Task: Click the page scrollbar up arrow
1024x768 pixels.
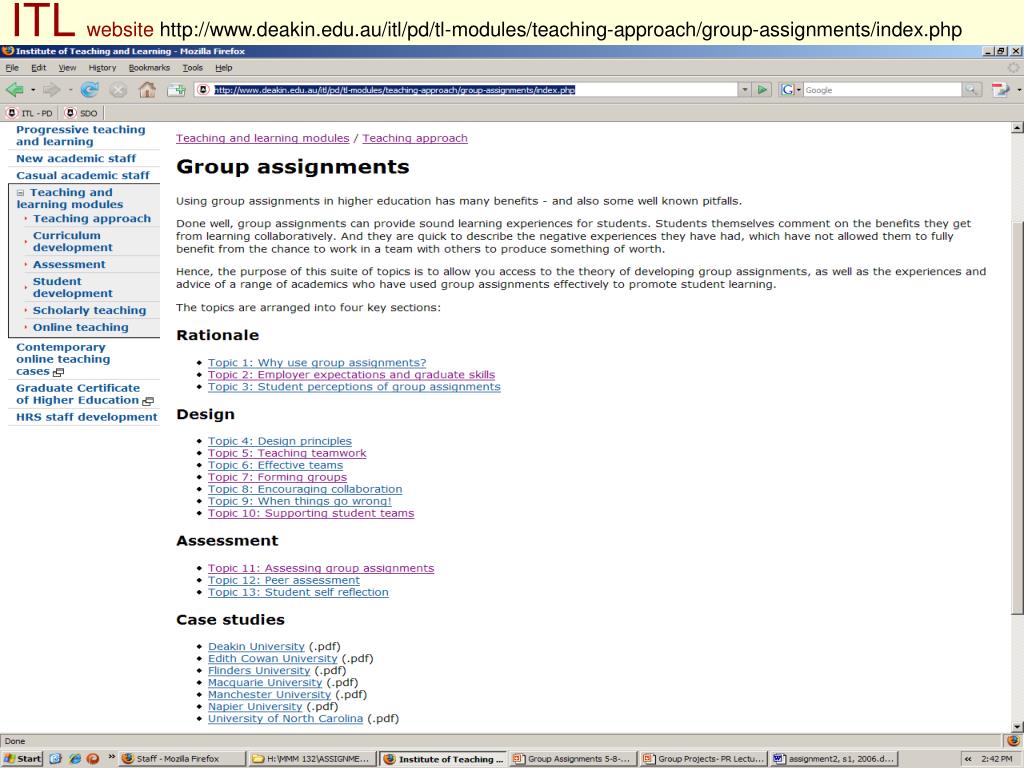Action: click(x=1017, y=128)
